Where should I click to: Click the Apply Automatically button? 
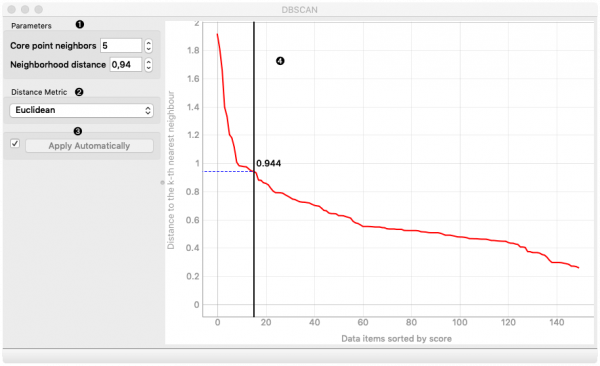tap(89, 146)
